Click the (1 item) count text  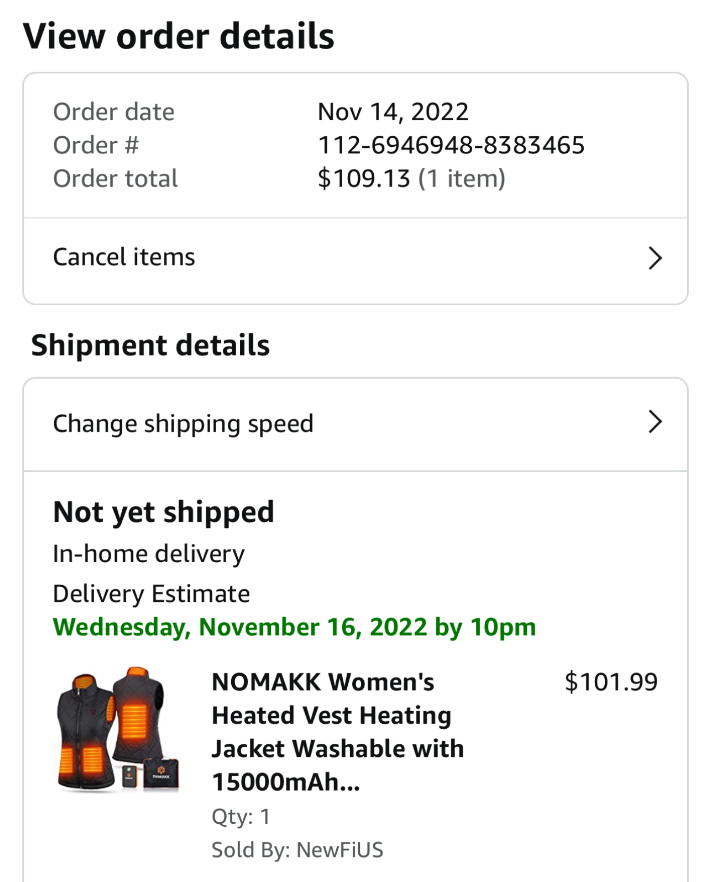coord(461,179)
